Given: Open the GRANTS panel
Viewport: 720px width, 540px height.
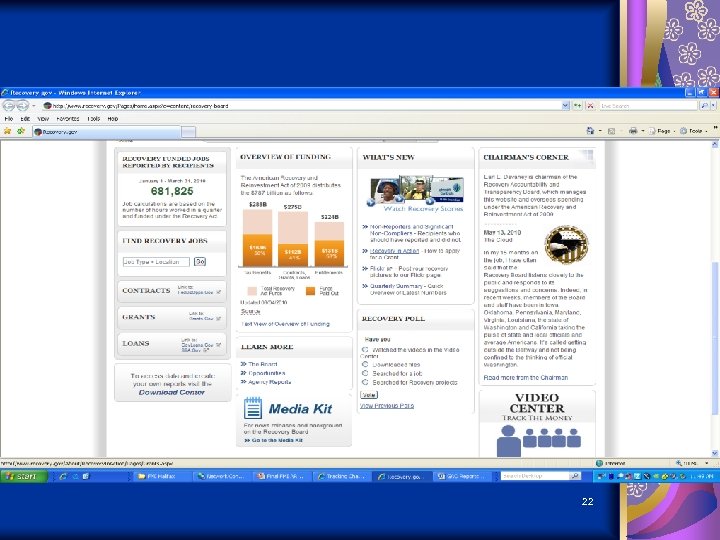Looking at the screenshot, I should point(172,317).
